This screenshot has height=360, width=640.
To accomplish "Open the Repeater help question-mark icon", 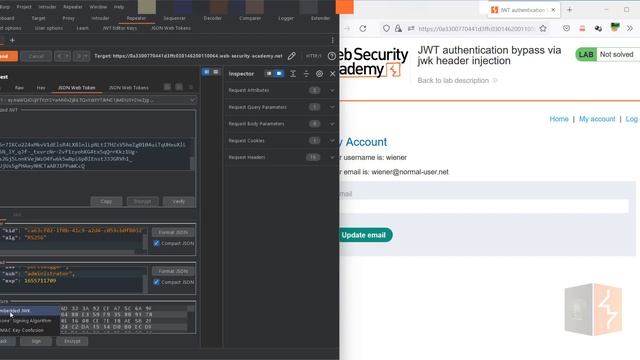I will [331, 56].
